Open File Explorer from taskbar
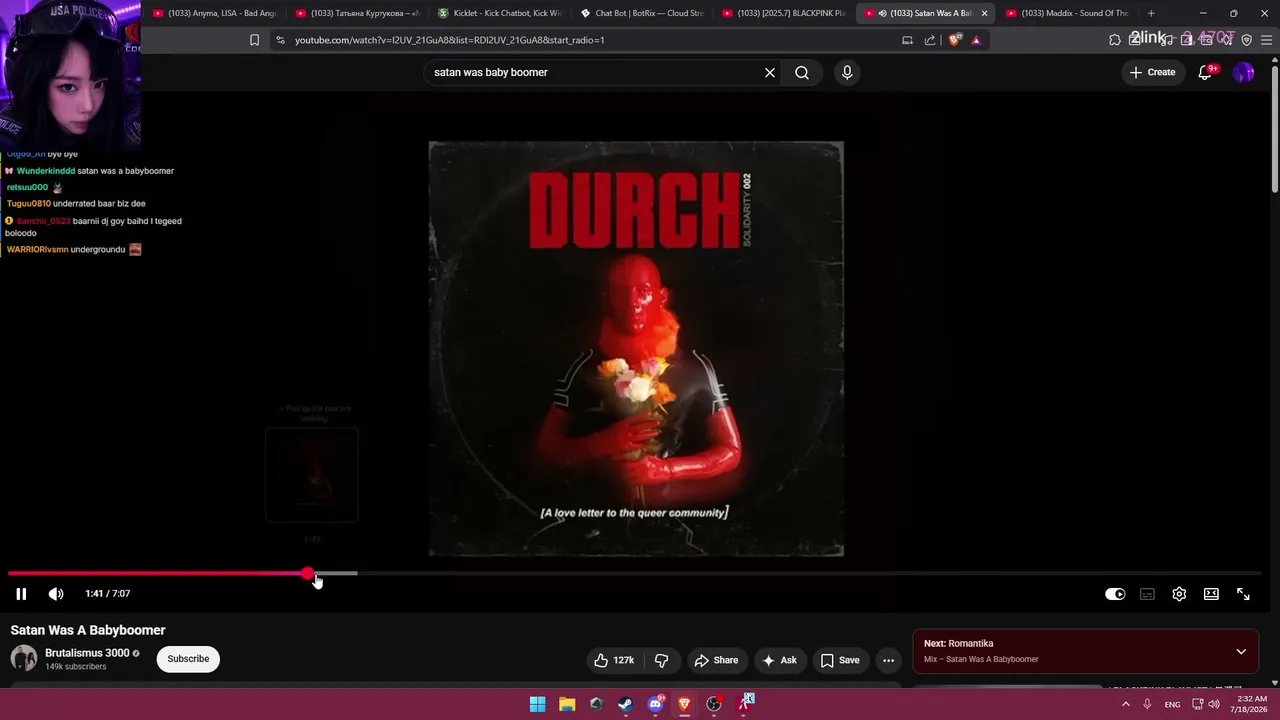The image size is (1280, 720). click(567, 704)
